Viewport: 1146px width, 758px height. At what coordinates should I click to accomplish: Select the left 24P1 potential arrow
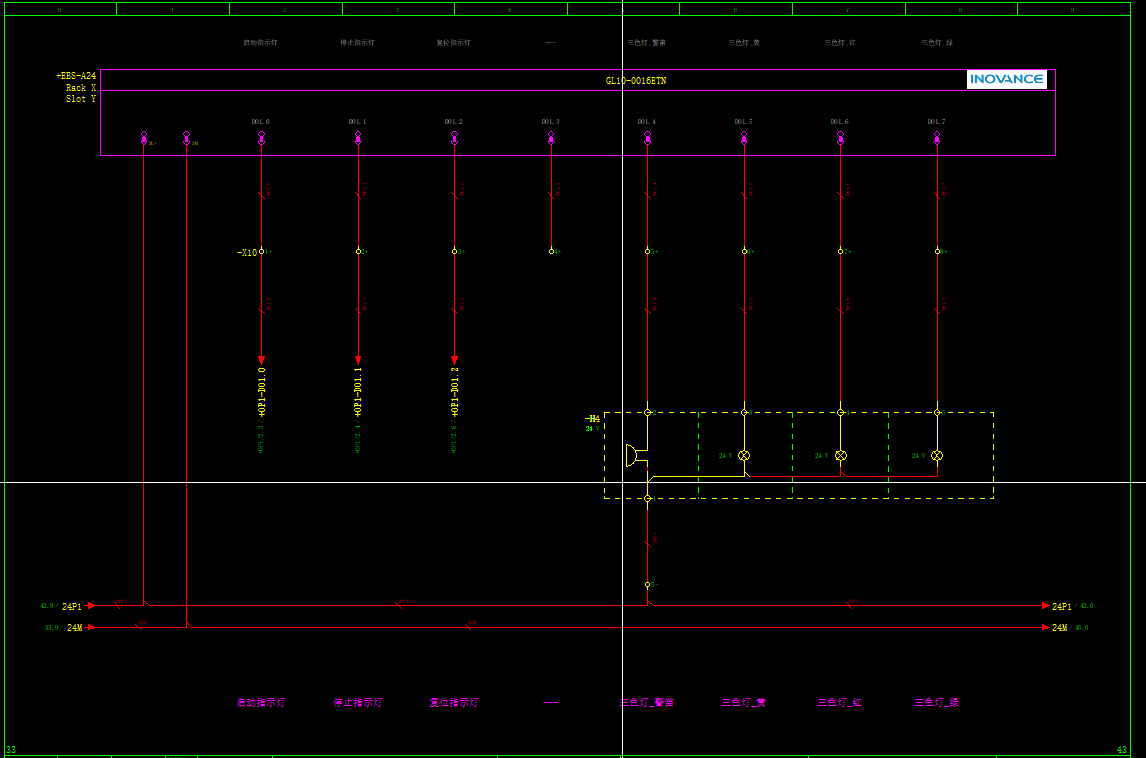point(91,605)
